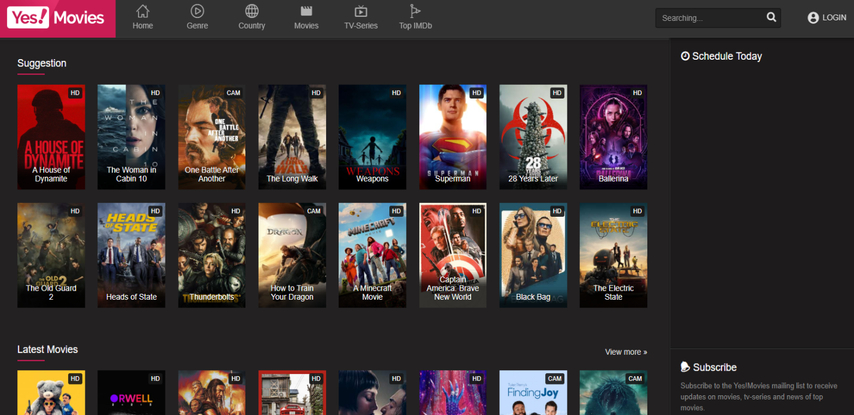Click the CAM badge on One Battle After Another

click(x=234, y=93)
